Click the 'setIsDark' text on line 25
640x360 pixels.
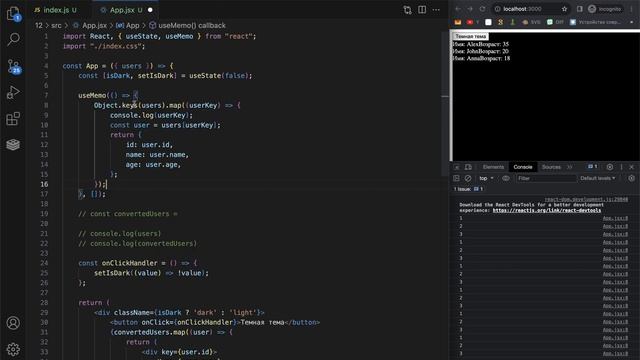coord(112,273)
